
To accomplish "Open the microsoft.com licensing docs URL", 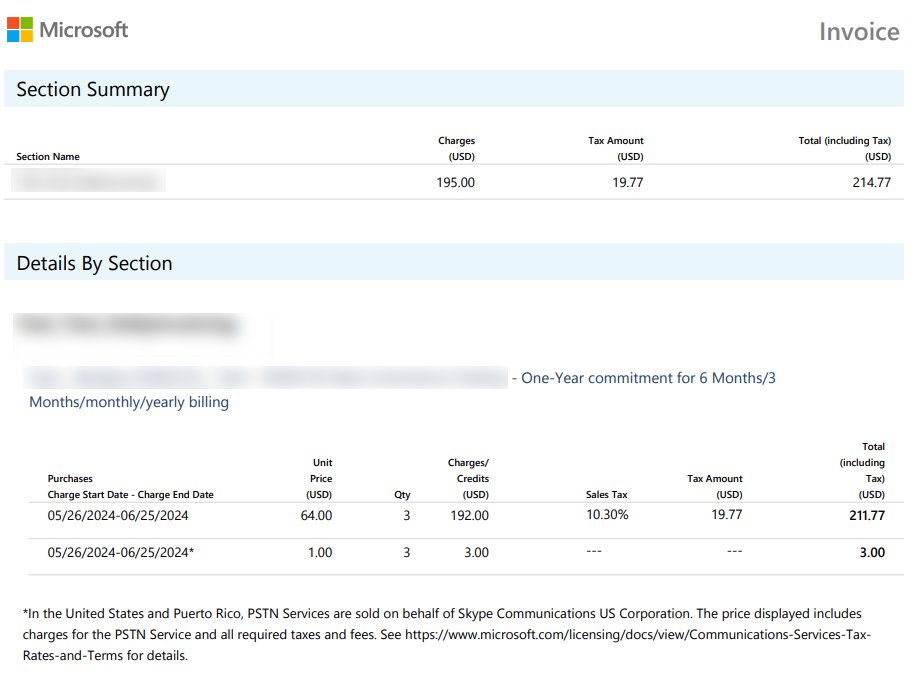I will [638, 635].
